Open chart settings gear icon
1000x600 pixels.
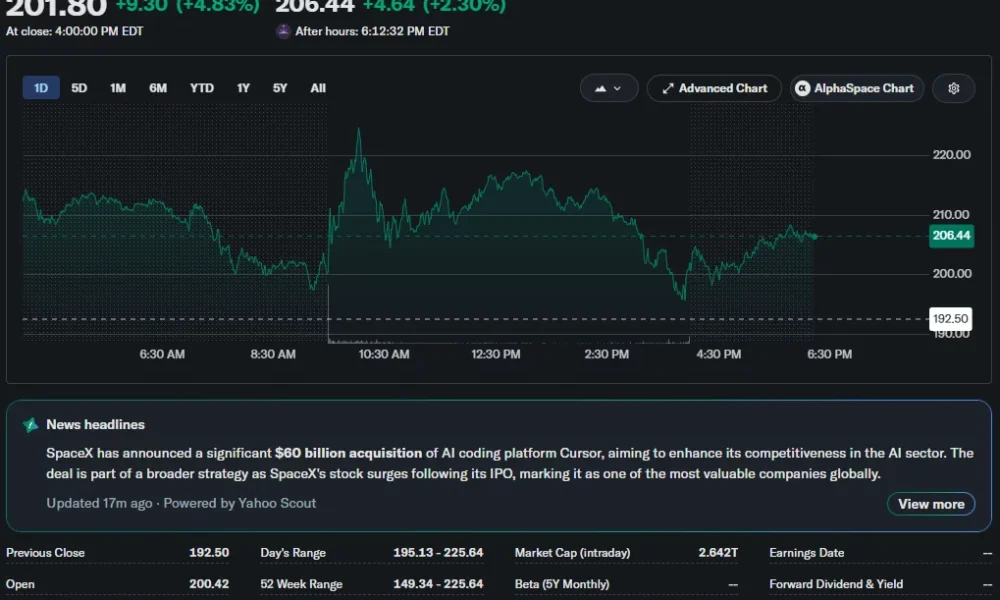pos(953,88)
